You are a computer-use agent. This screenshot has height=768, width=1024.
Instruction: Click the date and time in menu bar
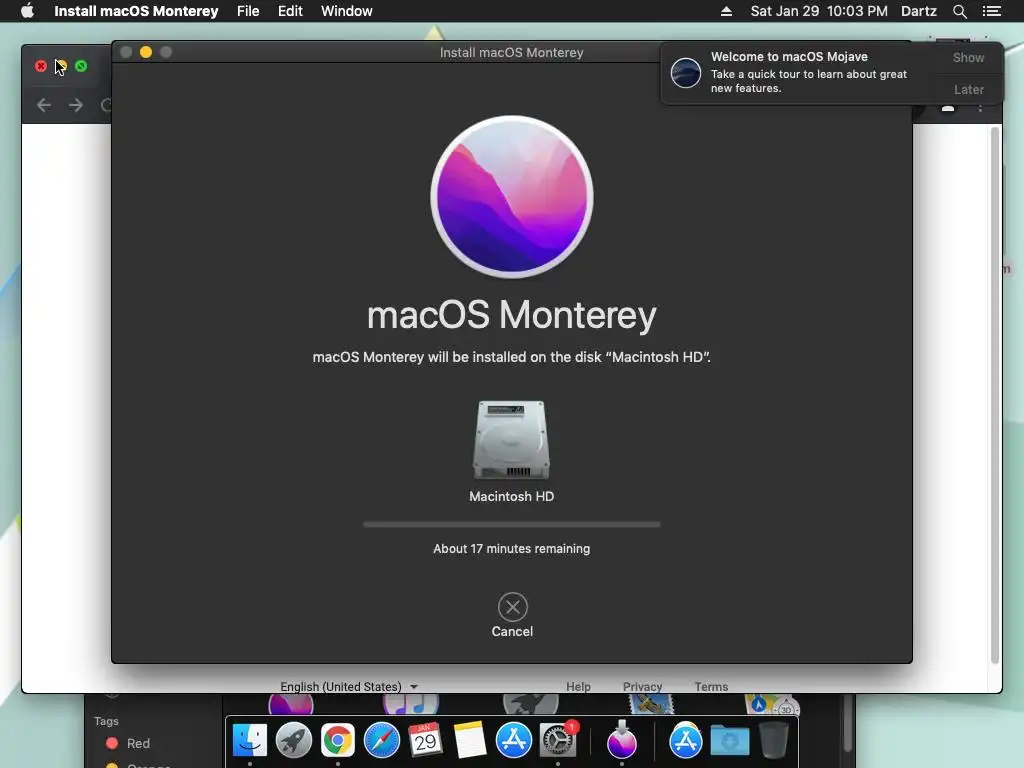tap(819, 11)
